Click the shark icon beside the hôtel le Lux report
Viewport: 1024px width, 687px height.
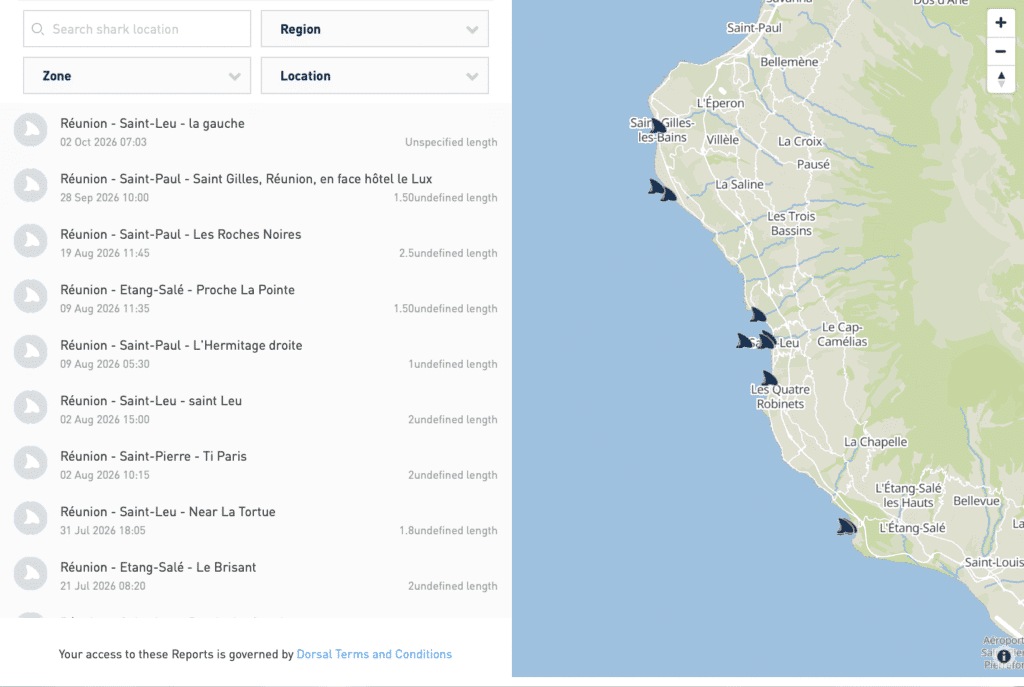tap(31, 185)
